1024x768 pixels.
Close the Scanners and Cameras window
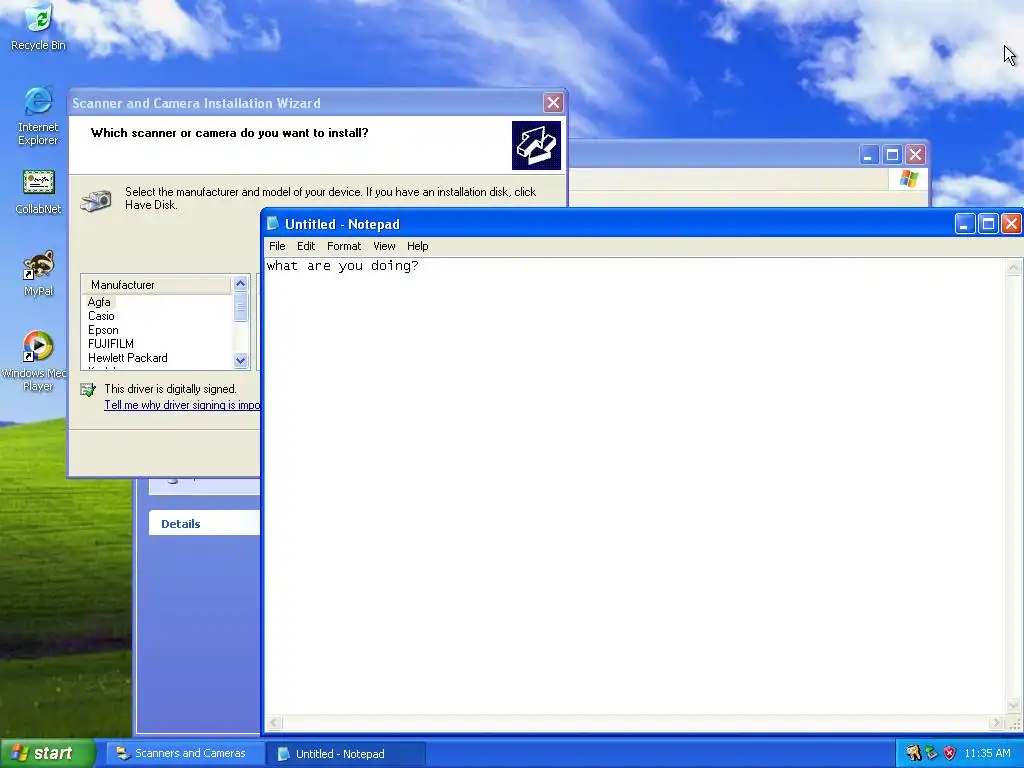tap(916, 155)
